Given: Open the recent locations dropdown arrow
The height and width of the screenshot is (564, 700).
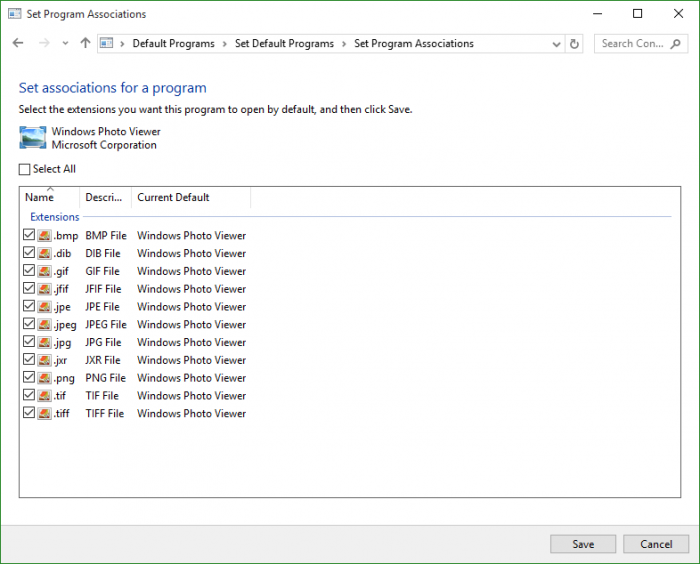Looking at the screenshot, I should (65, 44).
